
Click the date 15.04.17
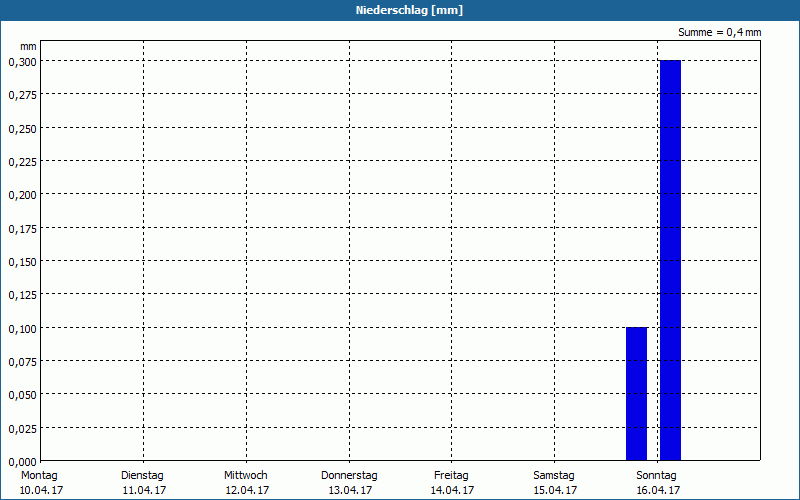555,491
